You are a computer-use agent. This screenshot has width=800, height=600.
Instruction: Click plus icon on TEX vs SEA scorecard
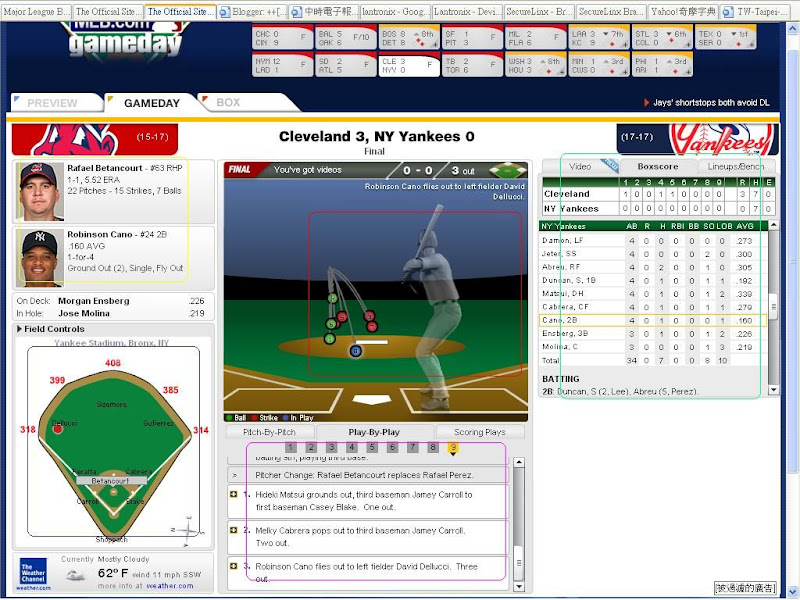(x=751, y=45)
